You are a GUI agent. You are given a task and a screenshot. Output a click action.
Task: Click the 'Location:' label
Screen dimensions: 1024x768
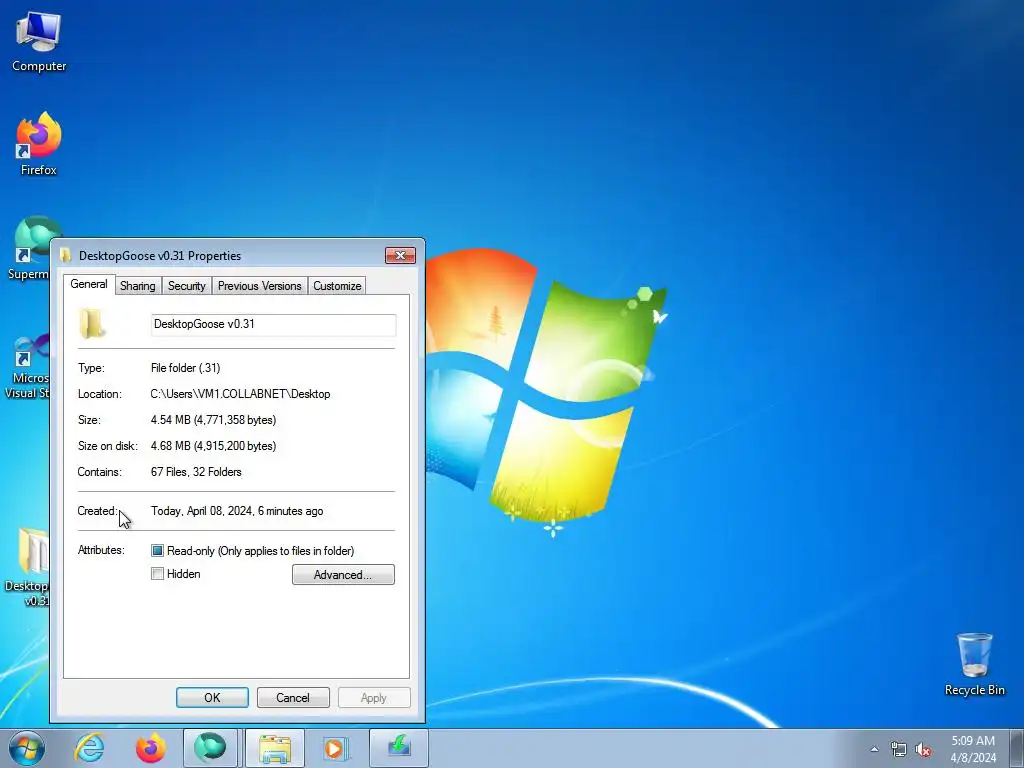(x=99, y=394)
